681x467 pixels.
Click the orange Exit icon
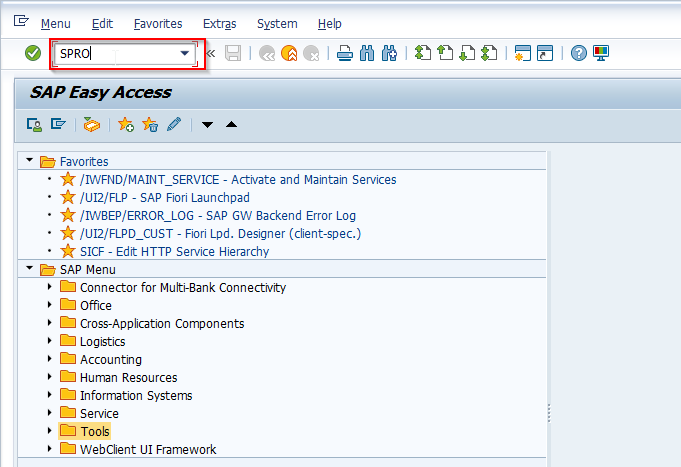click(289, 53)
